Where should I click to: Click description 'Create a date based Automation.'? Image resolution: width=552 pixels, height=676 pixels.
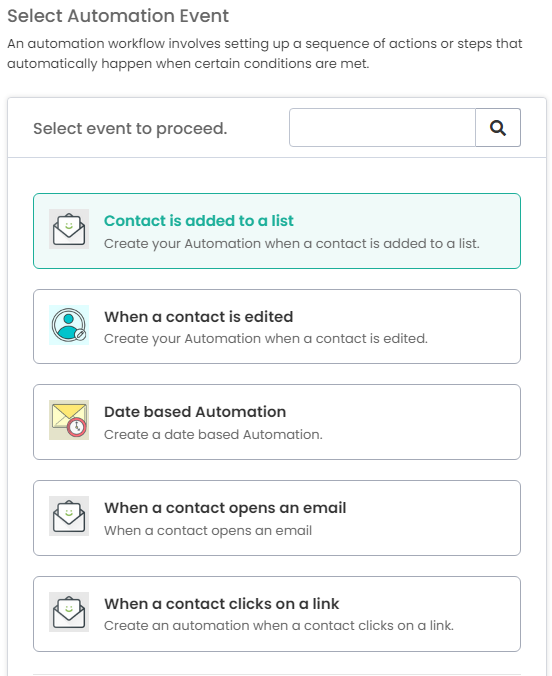click(x=213, y=435)
